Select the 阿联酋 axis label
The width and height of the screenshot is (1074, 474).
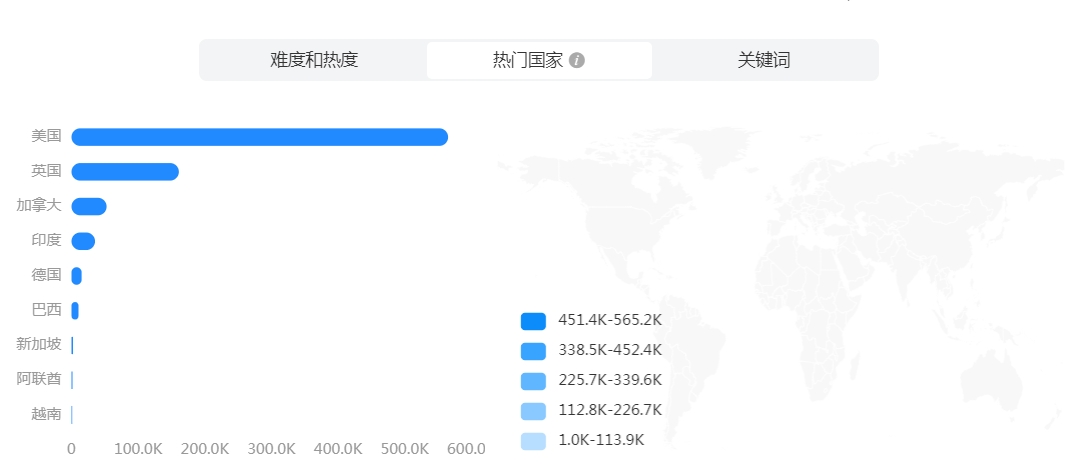point(39,380)
